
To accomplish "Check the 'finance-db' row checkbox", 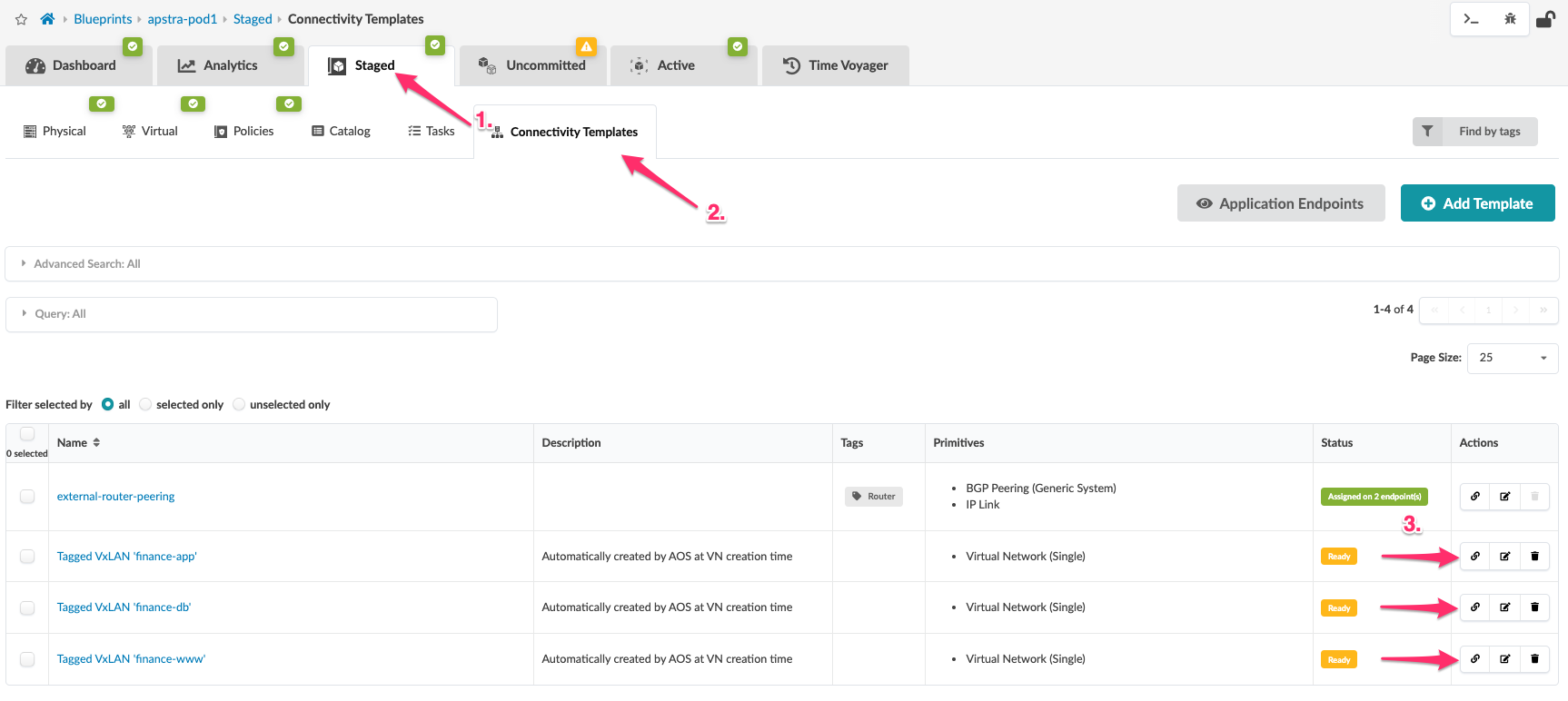I will tap(27, 607).
